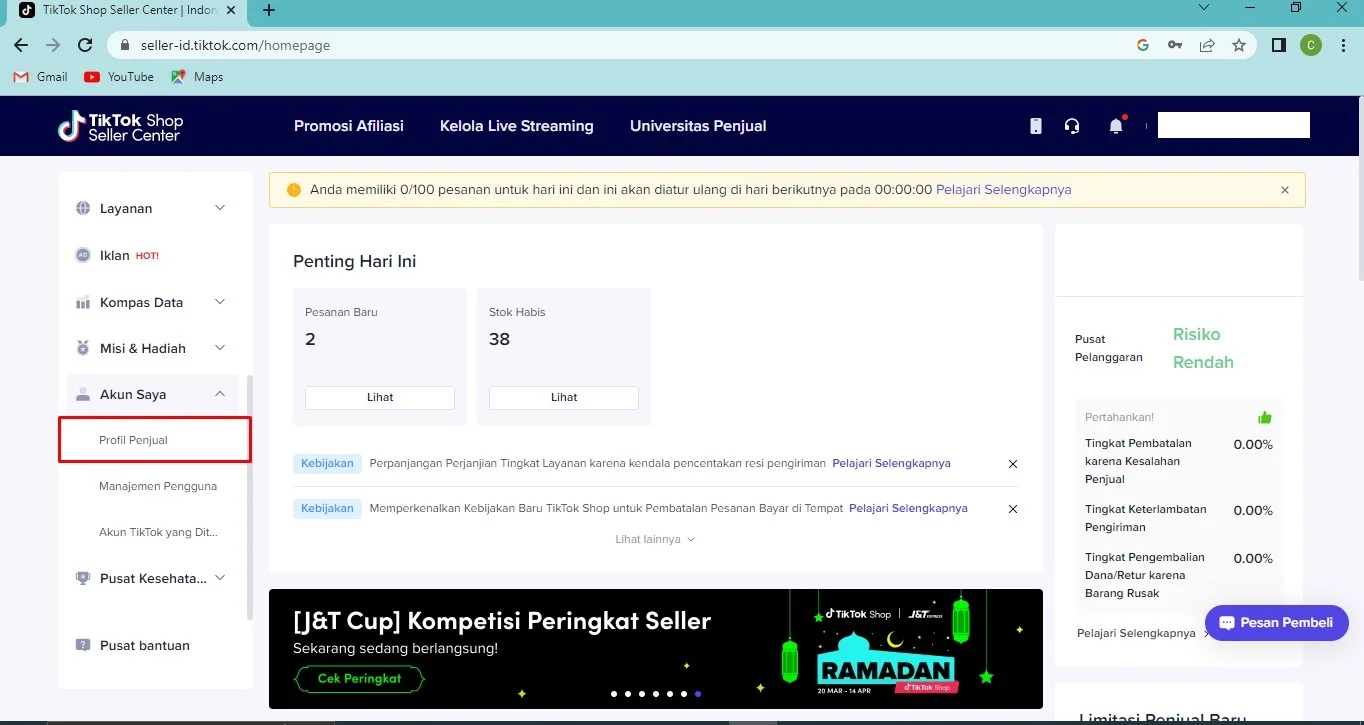This screenshot has height=725, width=1364.
Task: Click the Layanan globe icon
Action: click(x=83, y=208)
